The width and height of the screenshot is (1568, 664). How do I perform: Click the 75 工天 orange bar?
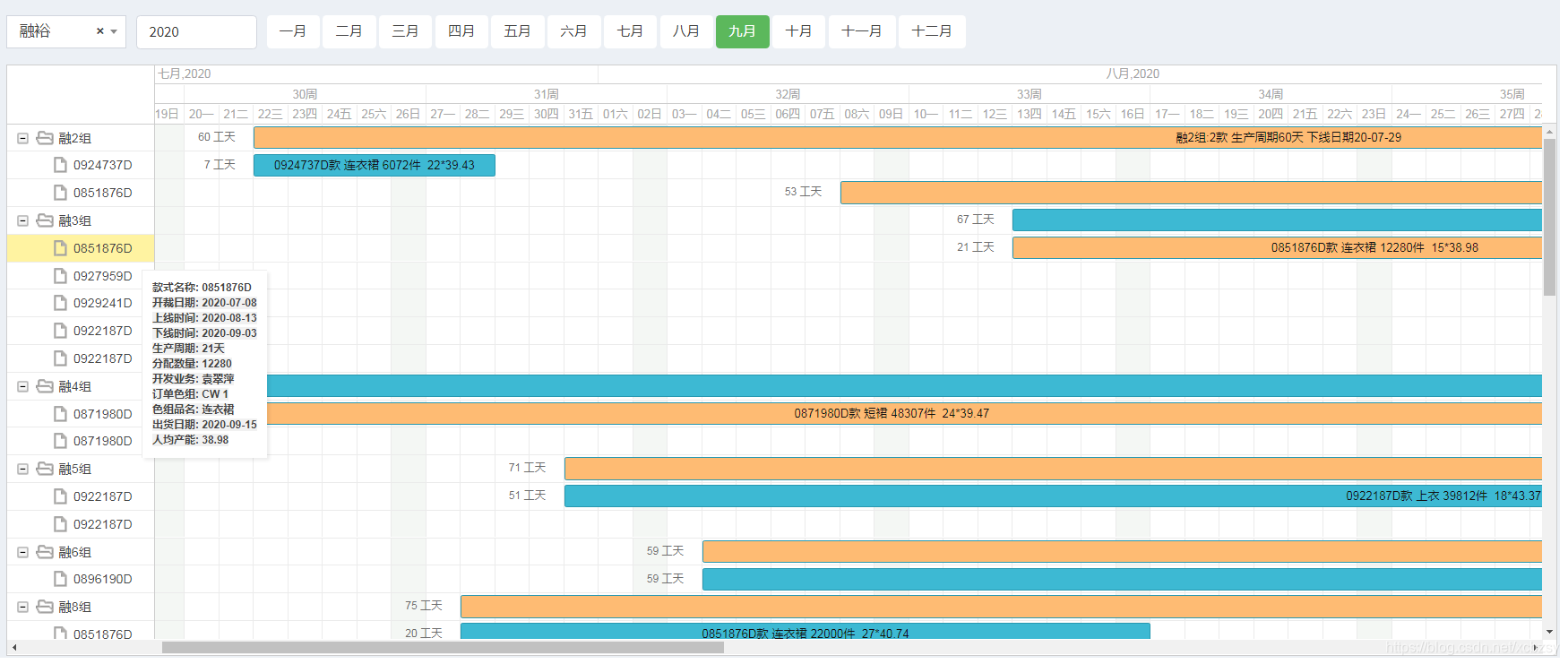point(1001,607)
